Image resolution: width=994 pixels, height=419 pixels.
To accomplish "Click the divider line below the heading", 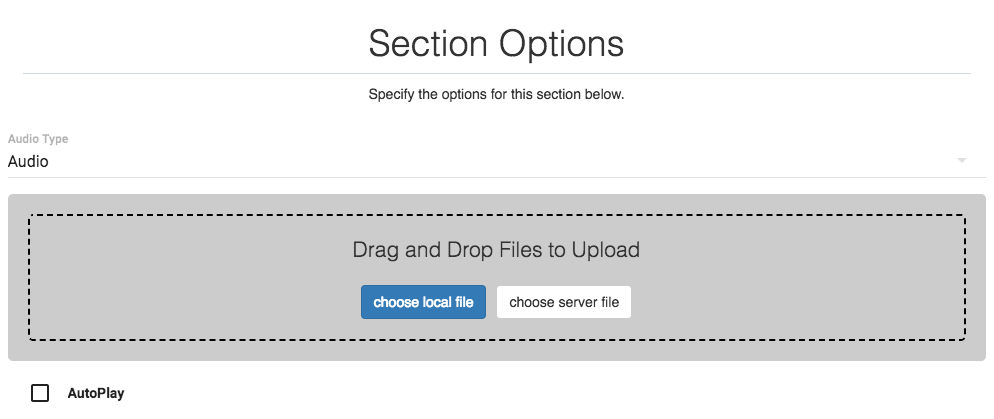I will click(496, 73).
